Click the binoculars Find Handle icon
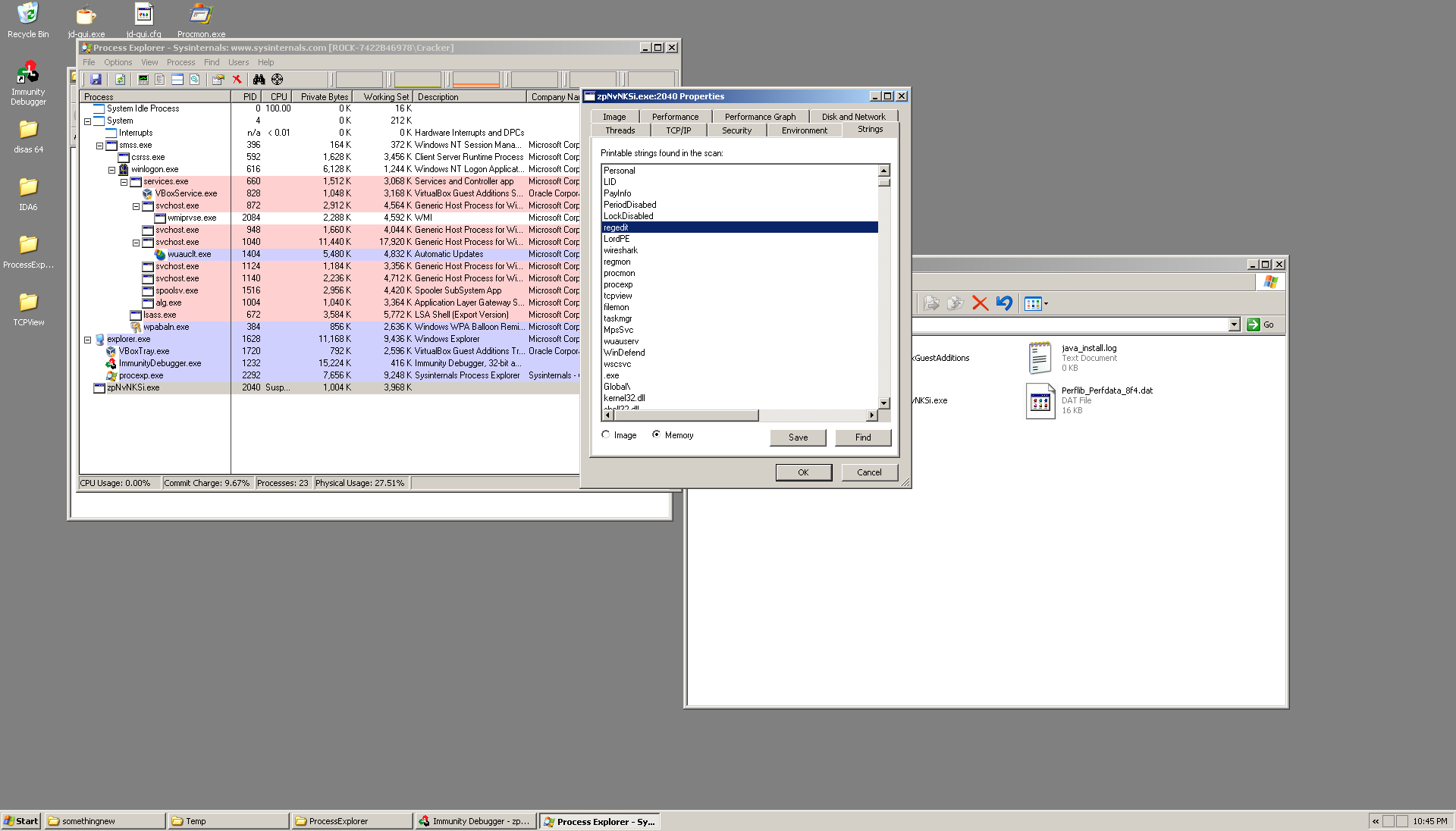Viewport: 1456px width, 831px height. pyautogui.click(x=259, y=79)
